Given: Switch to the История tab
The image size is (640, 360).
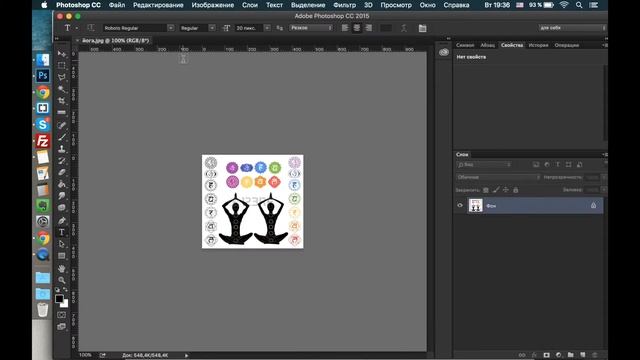Looking at the screenshot, I should tap(538, 45).
